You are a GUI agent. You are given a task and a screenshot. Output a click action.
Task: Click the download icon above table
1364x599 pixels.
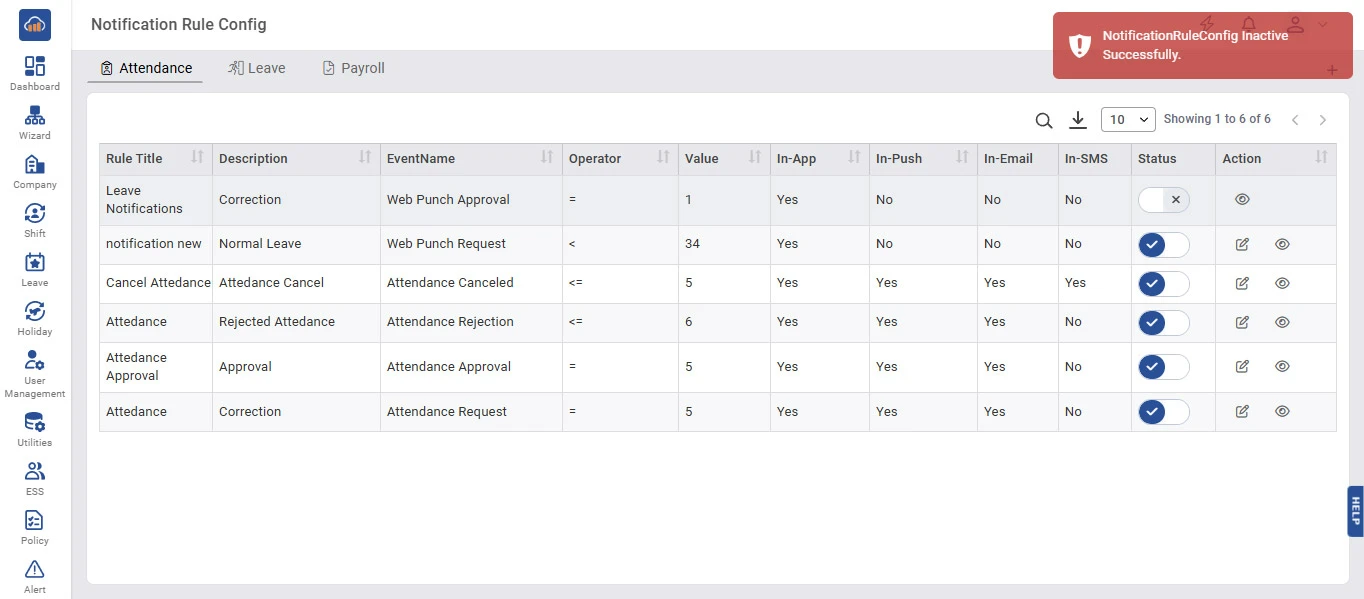coord(1077,120)
